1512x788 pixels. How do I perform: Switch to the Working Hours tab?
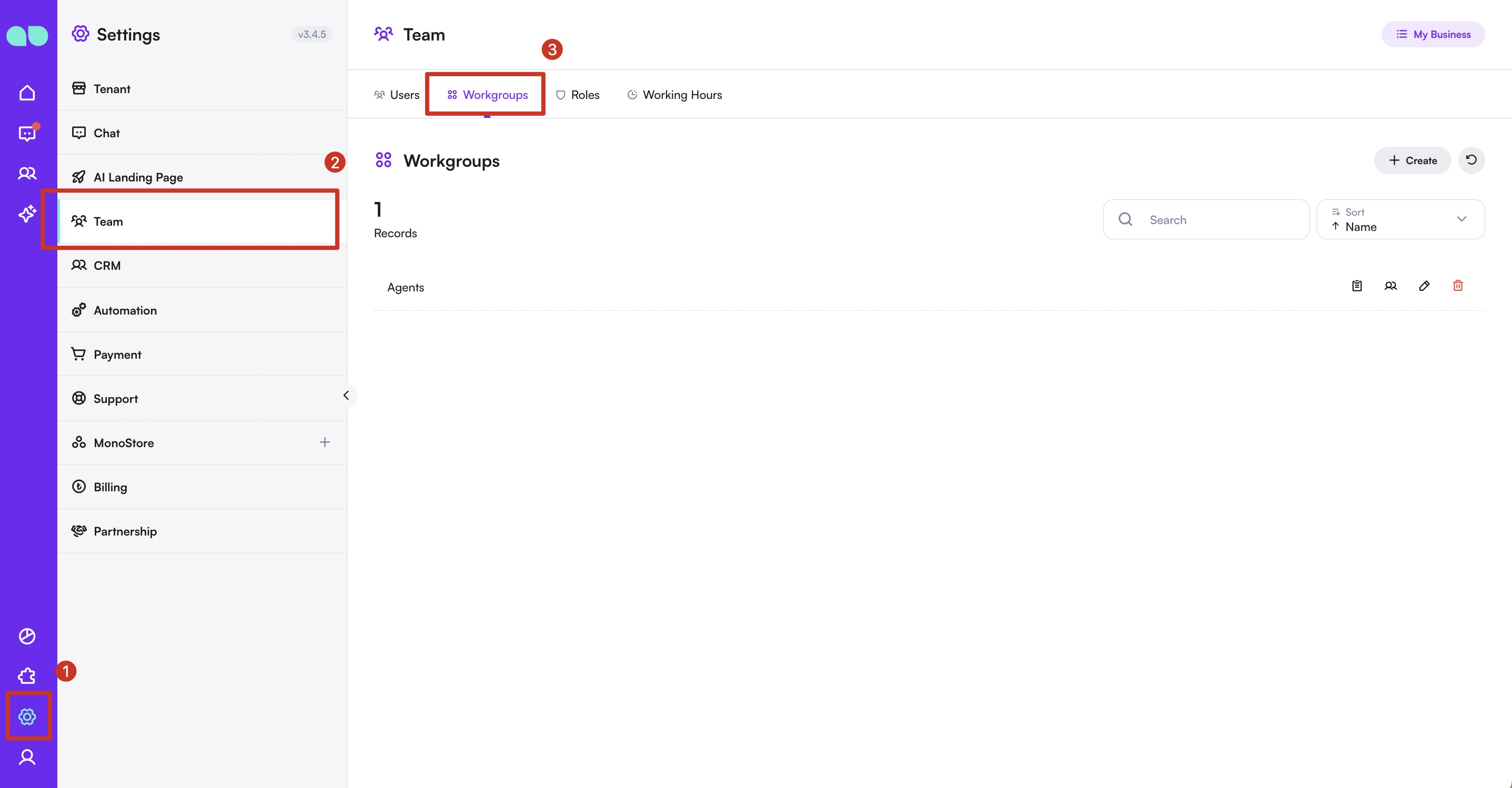674,95
